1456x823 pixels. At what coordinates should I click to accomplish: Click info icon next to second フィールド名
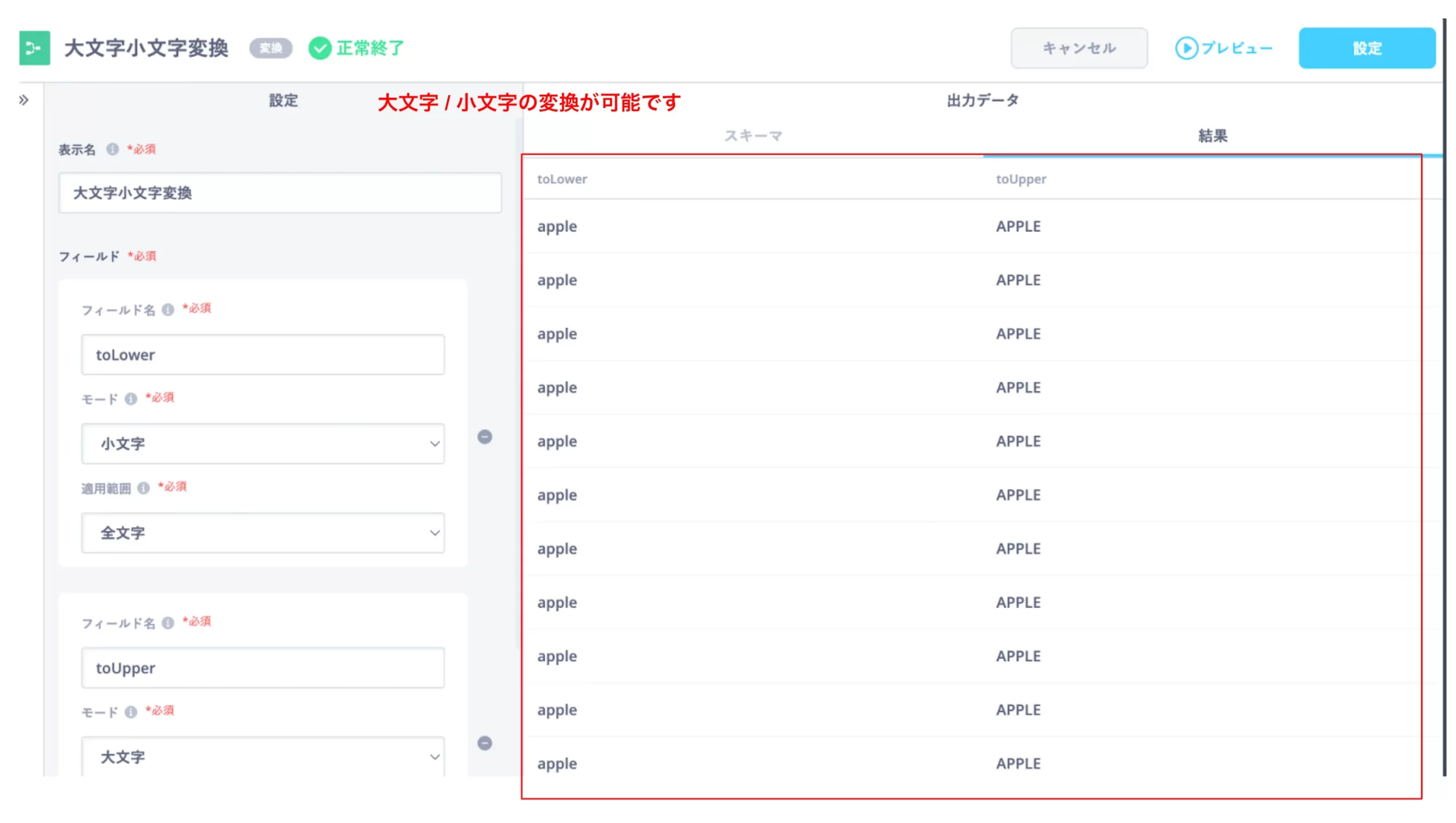(168, 623)
